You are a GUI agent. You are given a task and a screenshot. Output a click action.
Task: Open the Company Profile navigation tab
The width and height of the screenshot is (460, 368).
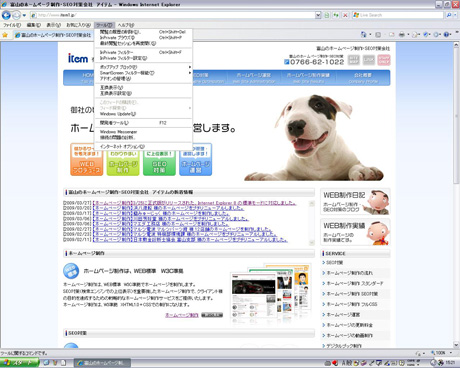click(363, 78)
